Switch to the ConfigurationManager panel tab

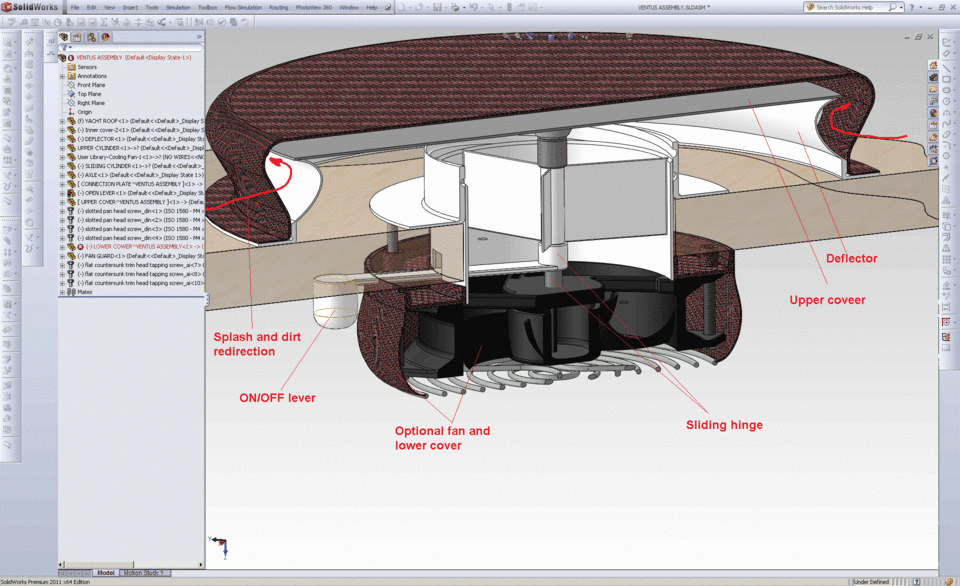91,37
